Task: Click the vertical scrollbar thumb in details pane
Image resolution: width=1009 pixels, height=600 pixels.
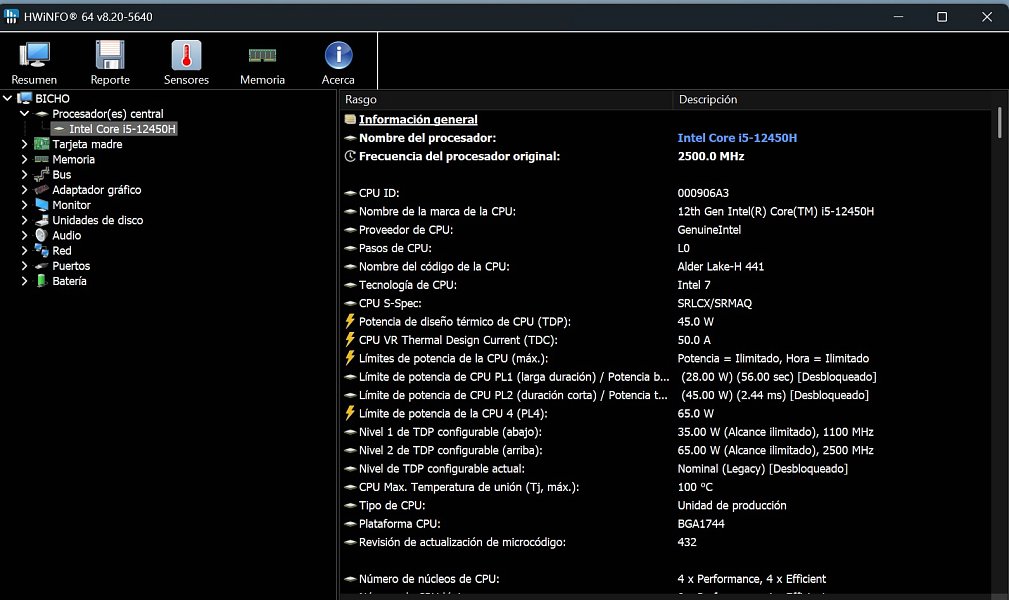Action: click(999, 122)
